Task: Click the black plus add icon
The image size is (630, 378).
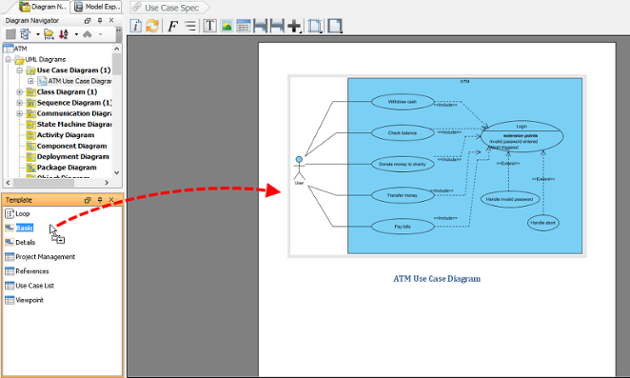Action: [x=295, y=27]
